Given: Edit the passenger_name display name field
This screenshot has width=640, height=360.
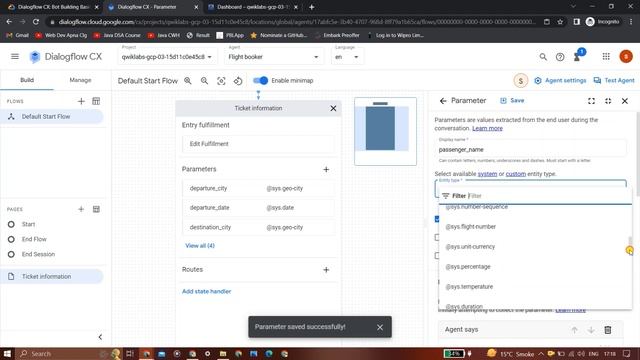Looking at the screenshot, I should tap(531, 149).
